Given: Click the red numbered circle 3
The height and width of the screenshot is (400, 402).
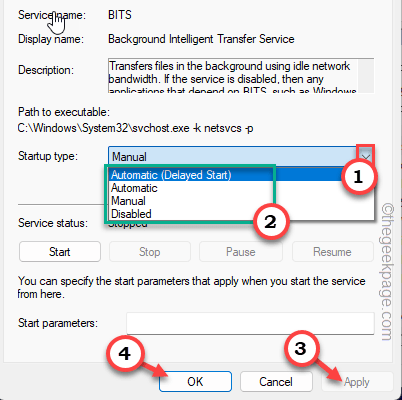Looking at the screenshot, I should [300, 348].
